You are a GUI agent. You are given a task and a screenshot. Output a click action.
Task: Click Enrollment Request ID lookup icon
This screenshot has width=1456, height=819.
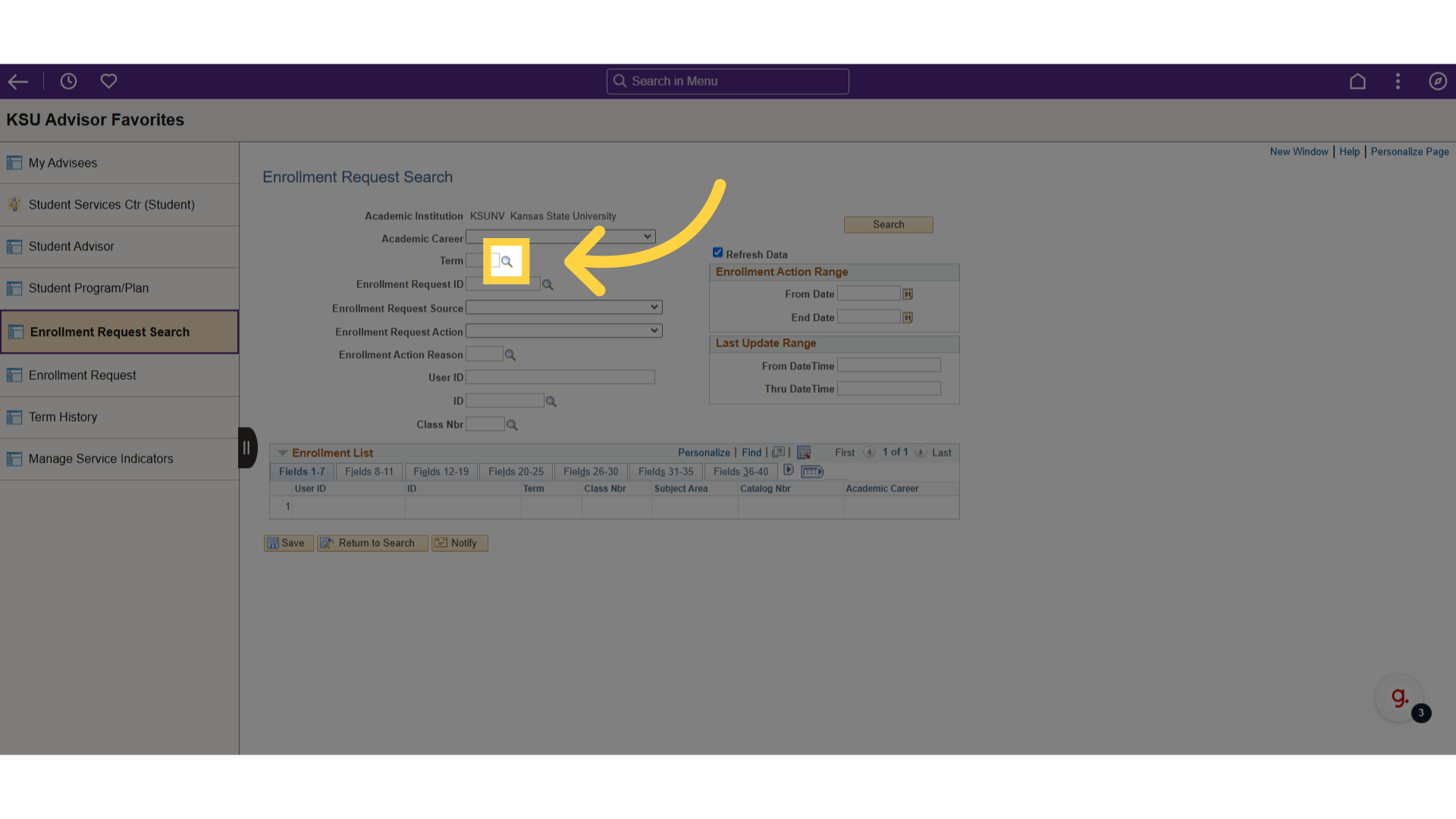click(548, 284)
